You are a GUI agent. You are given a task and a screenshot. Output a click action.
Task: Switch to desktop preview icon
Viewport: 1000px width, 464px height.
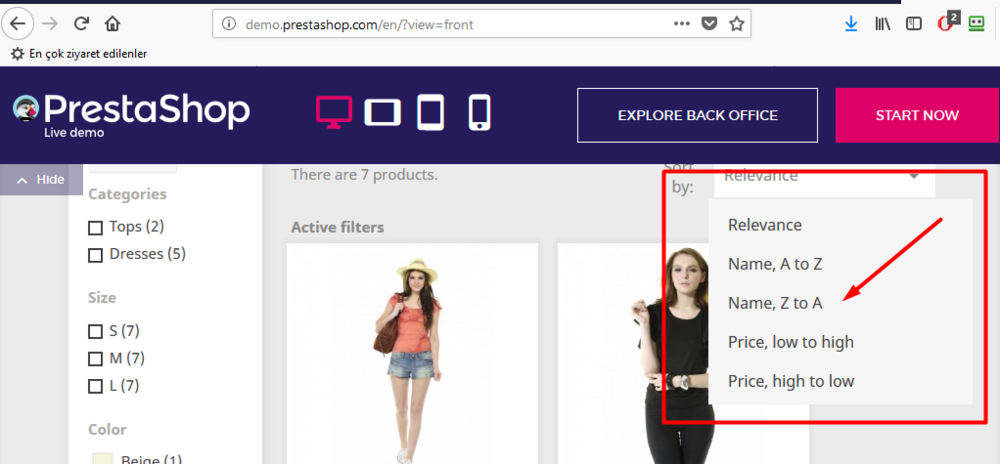click(x=334, y=112)
